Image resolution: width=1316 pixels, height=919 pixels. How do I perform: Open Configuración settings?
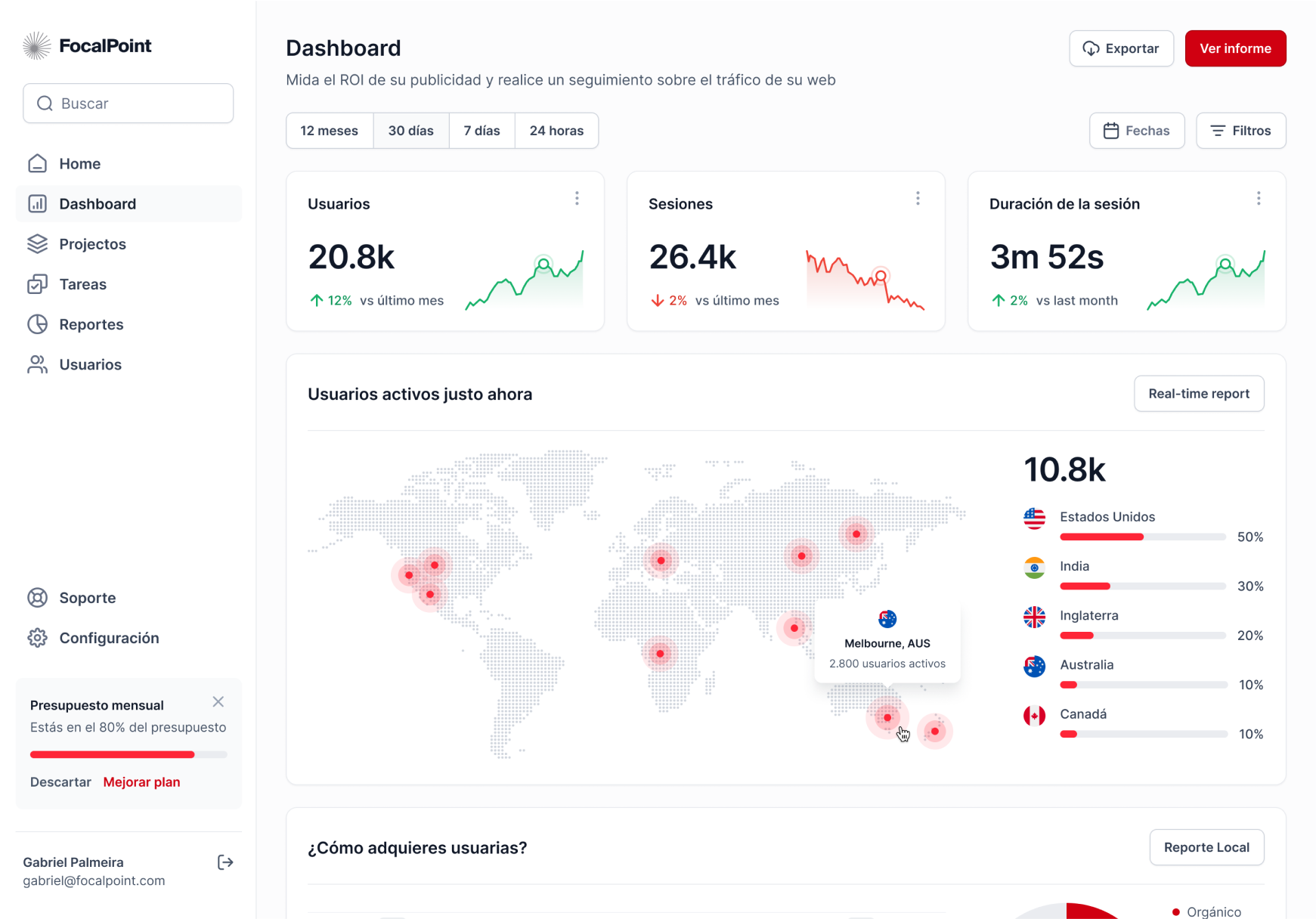(109, 638)
